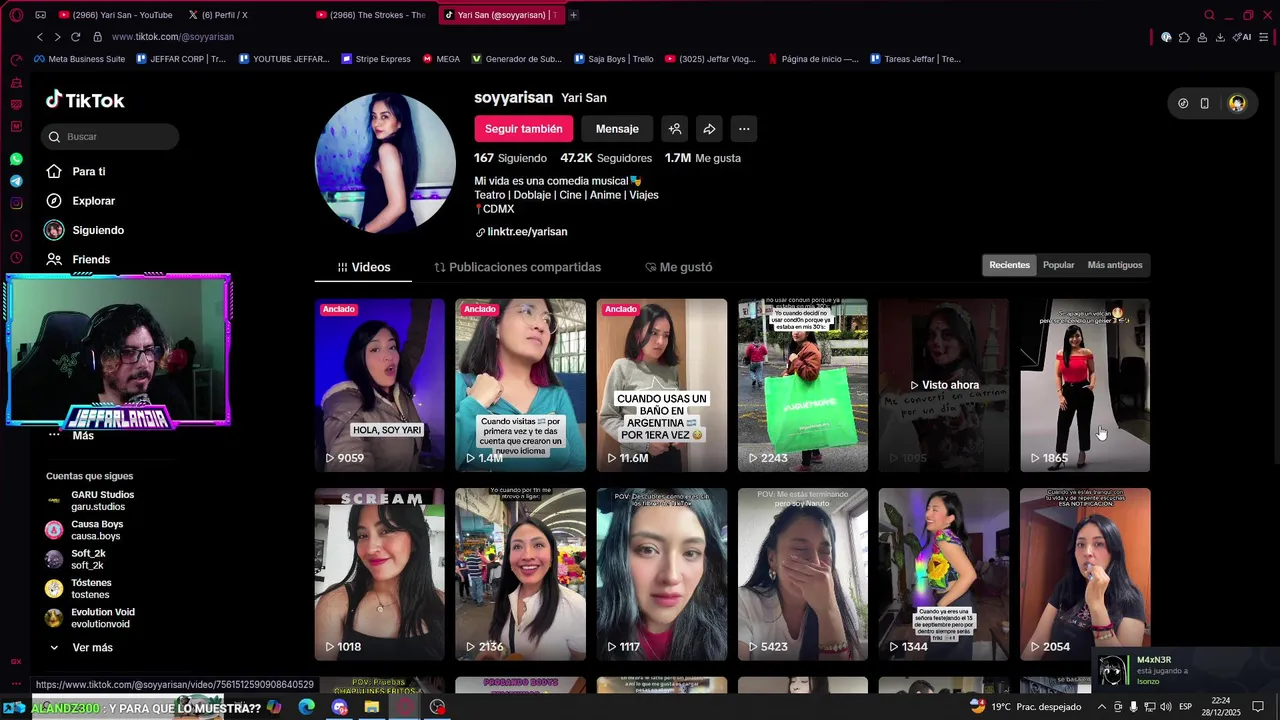This screenshot has width=1280, height=720.
Task: Click the AI button in browser toolbar
Action: pyautogui.click(x=1242, y=37)
